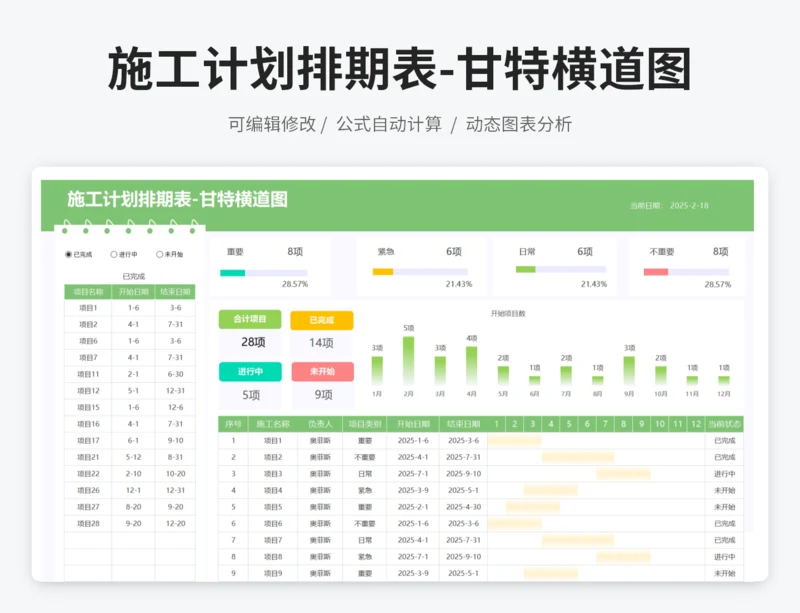Screen dimensions: 800x613
Task: Click the 9月 chart bar
Action: pyautogui.click(x=629, y=371)
